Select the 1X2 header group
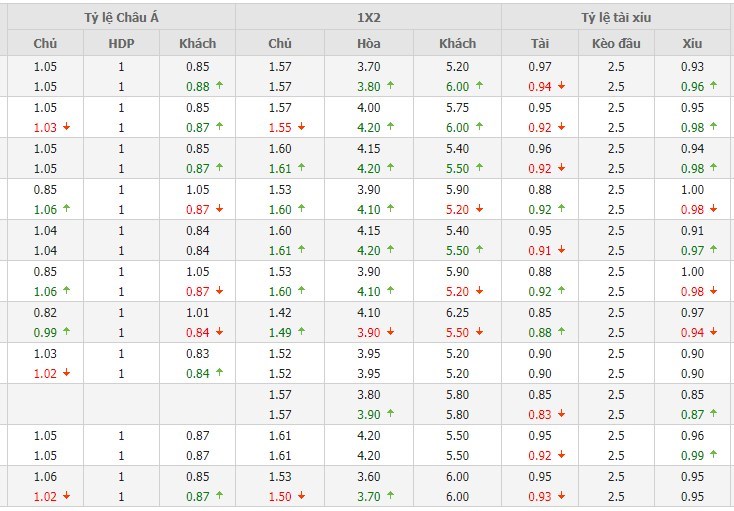The width and height of the screenshot is (734, 511). 368,18
